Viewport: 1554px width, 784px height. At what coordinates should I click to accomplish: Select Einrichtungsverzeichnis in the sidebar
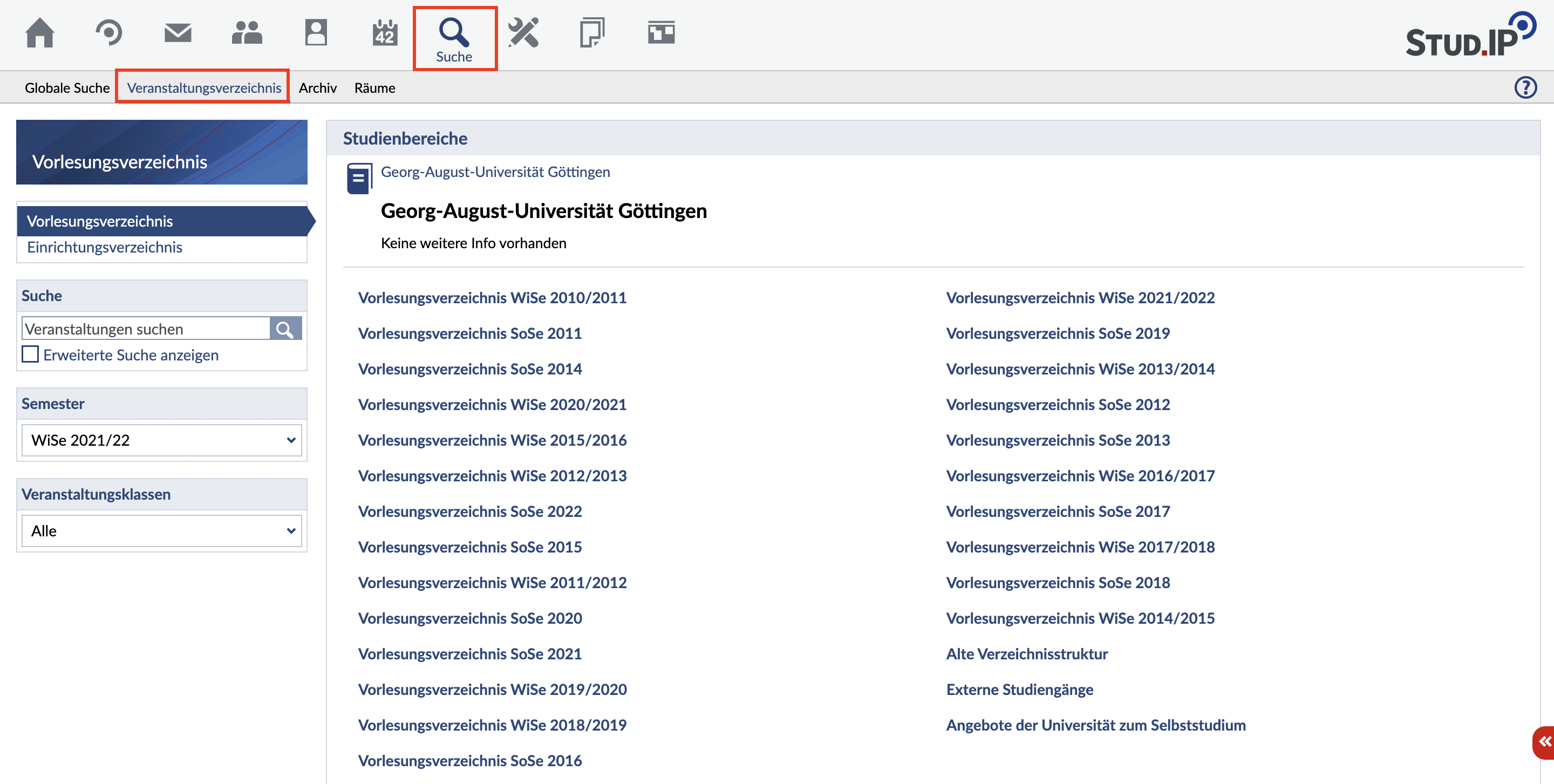(x=104, y=247)
